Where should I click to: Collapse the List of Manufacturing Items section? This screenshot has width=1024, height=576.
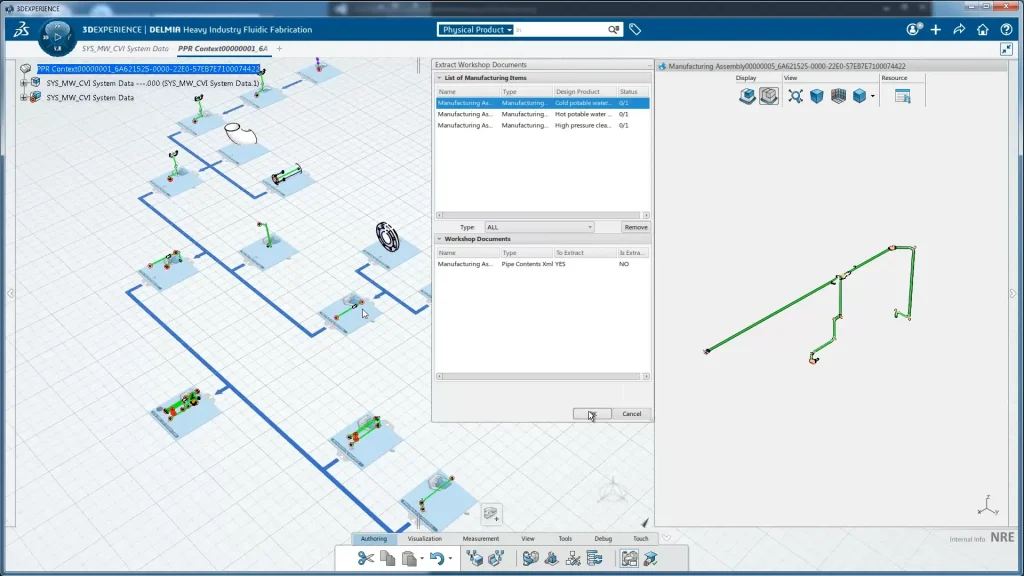[x=440, y=78]
